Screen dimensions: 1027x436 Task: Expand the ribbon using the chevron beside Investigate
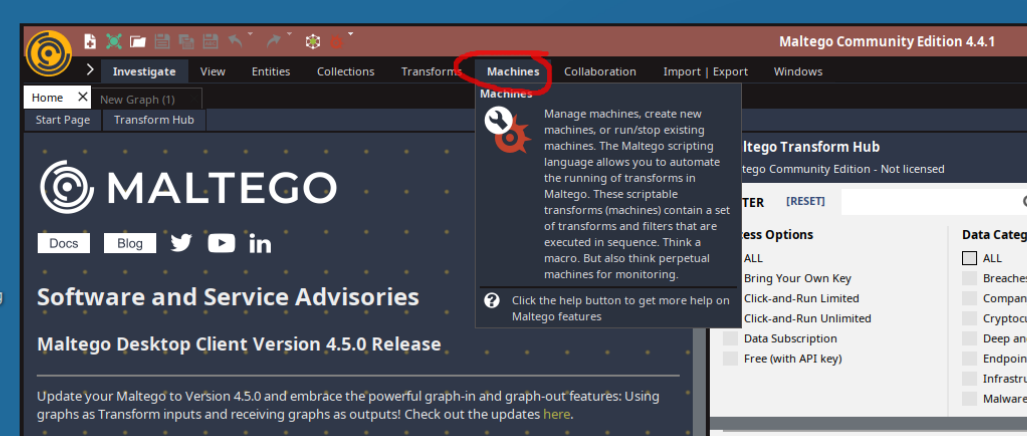[x=90, y=71]
